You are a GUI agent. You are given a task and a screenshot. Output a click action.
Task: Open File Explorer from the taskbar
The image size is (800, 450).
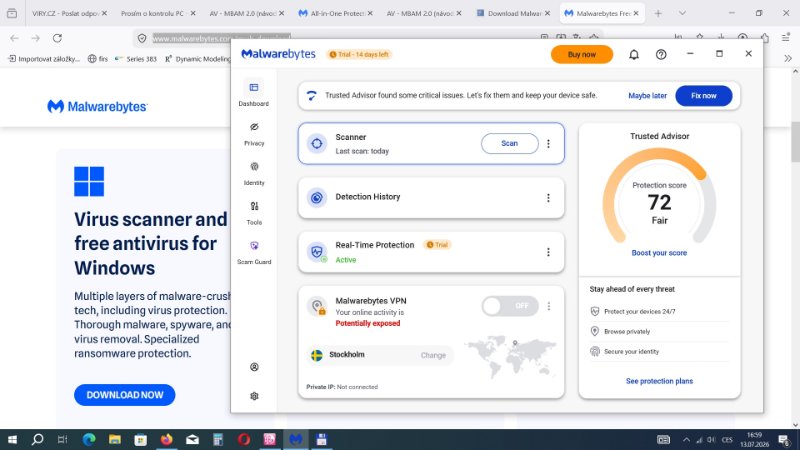115,439
